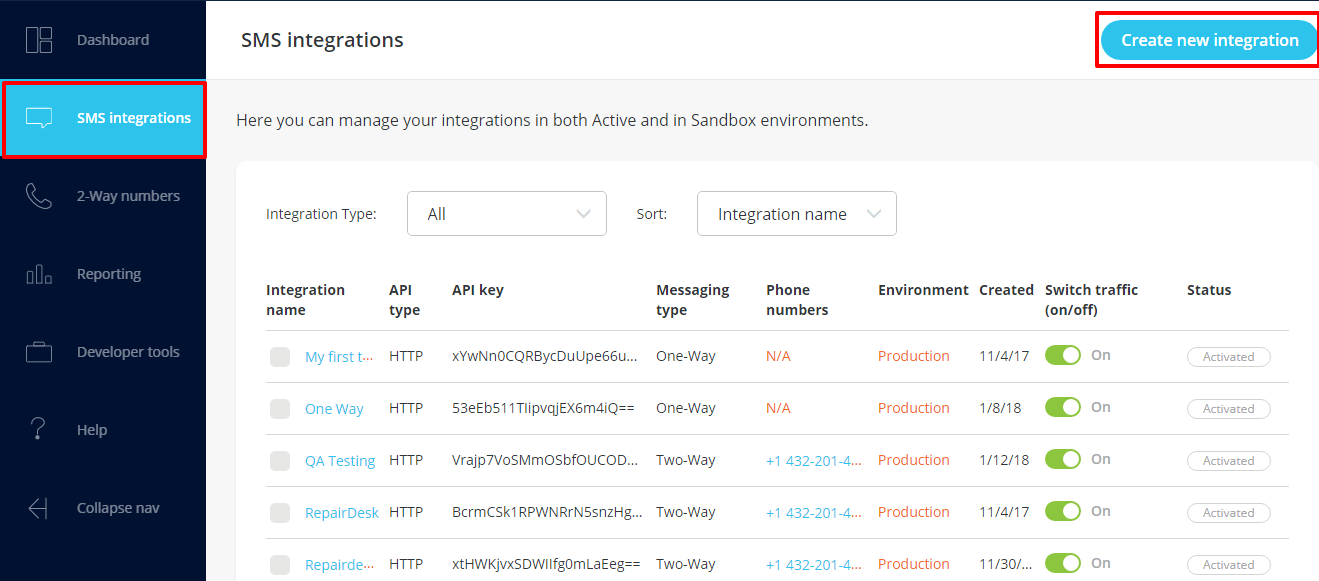Viewport: 1319px width, 581px height.
Task: Click API key BcrmCSk1RPWNRrN5snzHg...
Action: click(x=547, y=512)
